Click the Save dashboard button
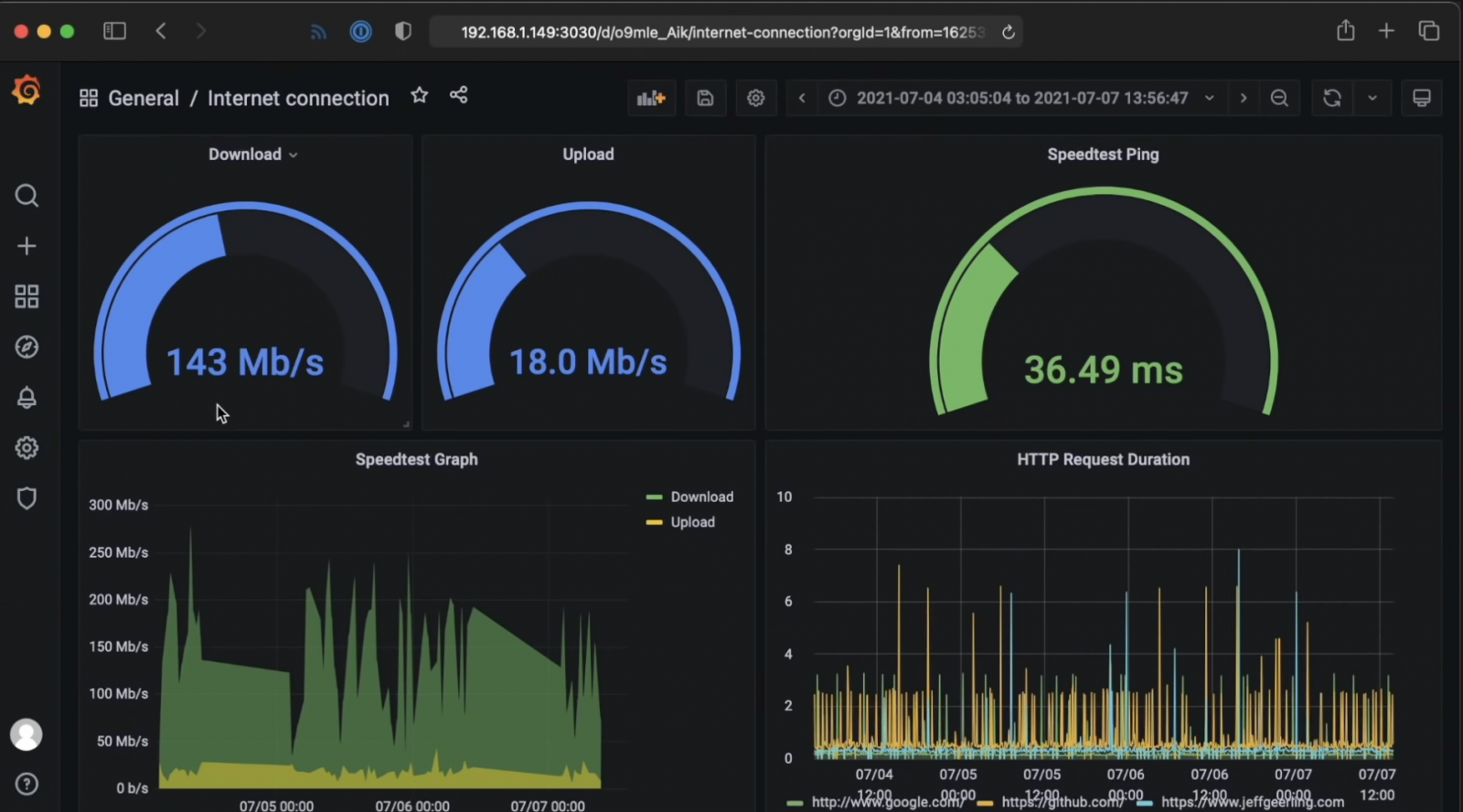The width and height of the screenshot is (1463, 812). pos(705,98)
